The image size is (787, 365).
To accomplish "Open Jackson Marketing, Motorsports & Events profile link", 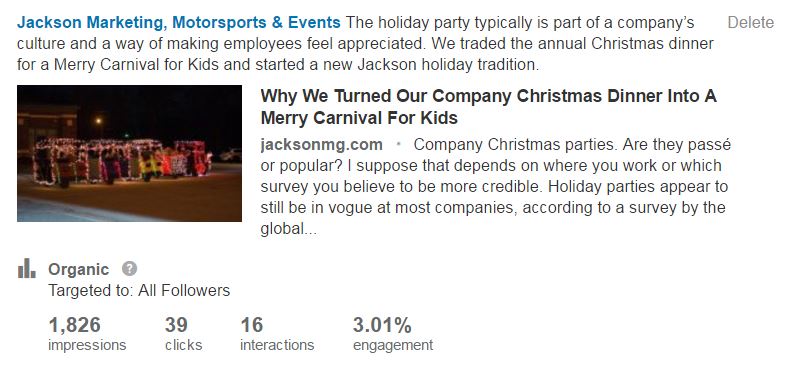I will (x=179, y=22).
